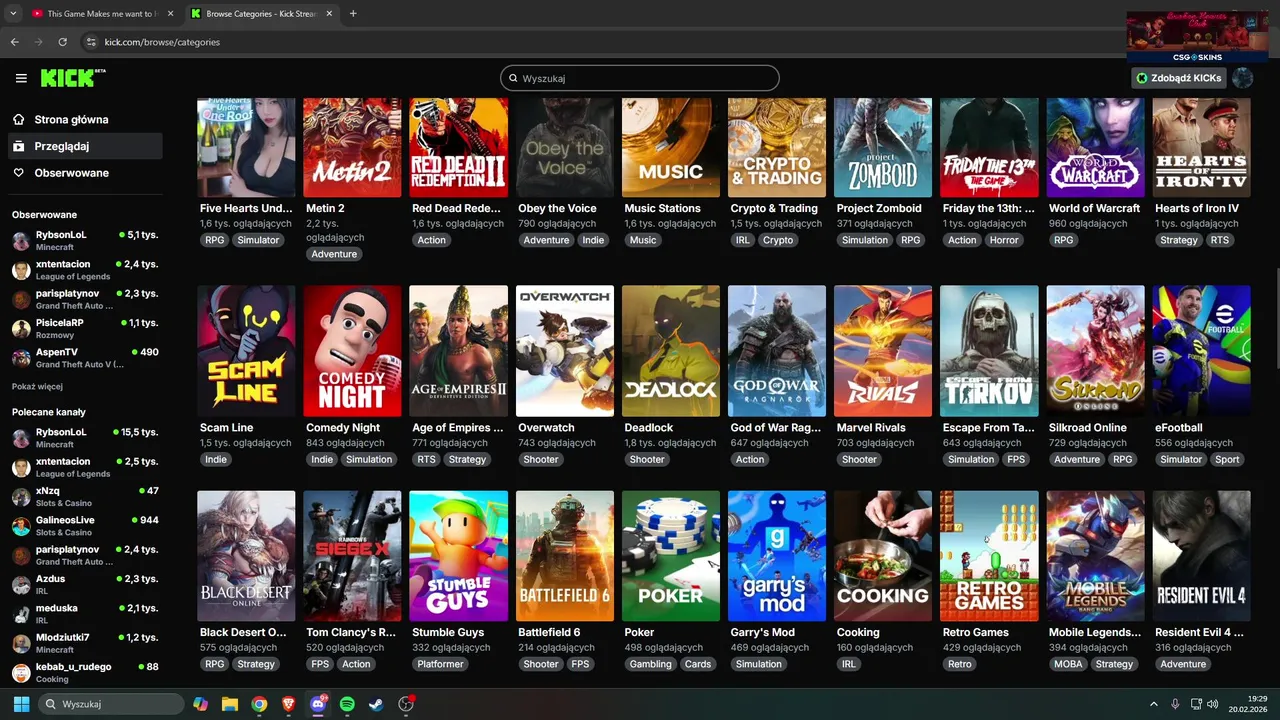Open the Marvel Rivals category cover
Image resolution: width=1280 pixels, height=720 pixels.
pyautogui.click(x=883, y=351)
